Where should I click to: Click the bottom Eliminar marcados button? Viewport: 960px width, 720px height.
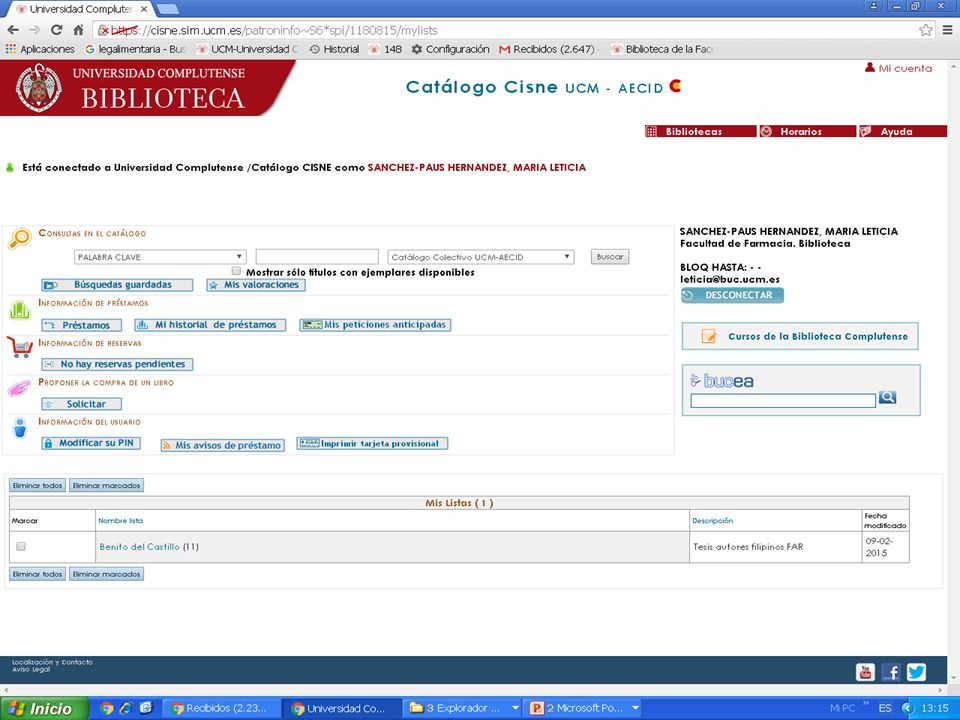[107, 574]
